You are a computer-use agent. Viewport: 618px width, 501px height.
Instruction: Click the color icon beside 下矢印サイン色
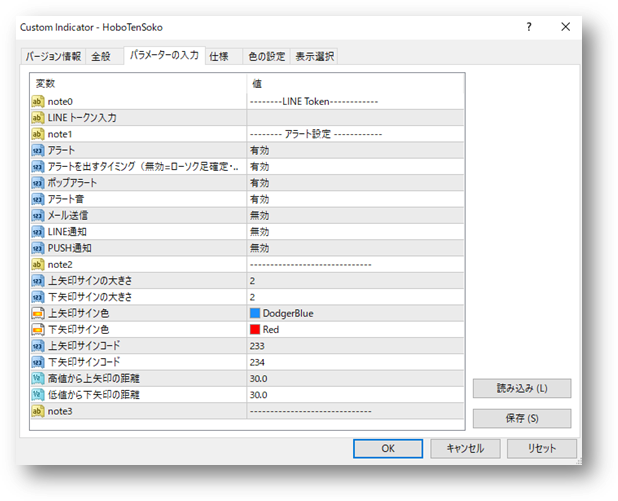(37, 330)
